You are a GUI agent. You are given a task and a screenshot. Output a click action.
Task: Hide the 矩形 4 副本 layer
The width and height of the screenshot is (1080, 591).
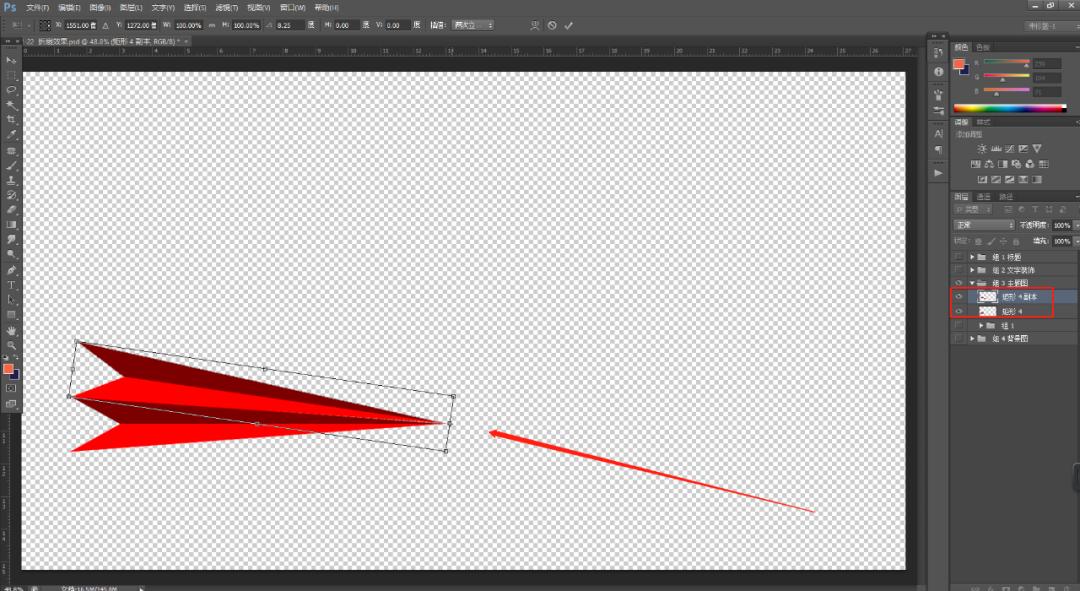pyautogui.click(x=959, y=297)
